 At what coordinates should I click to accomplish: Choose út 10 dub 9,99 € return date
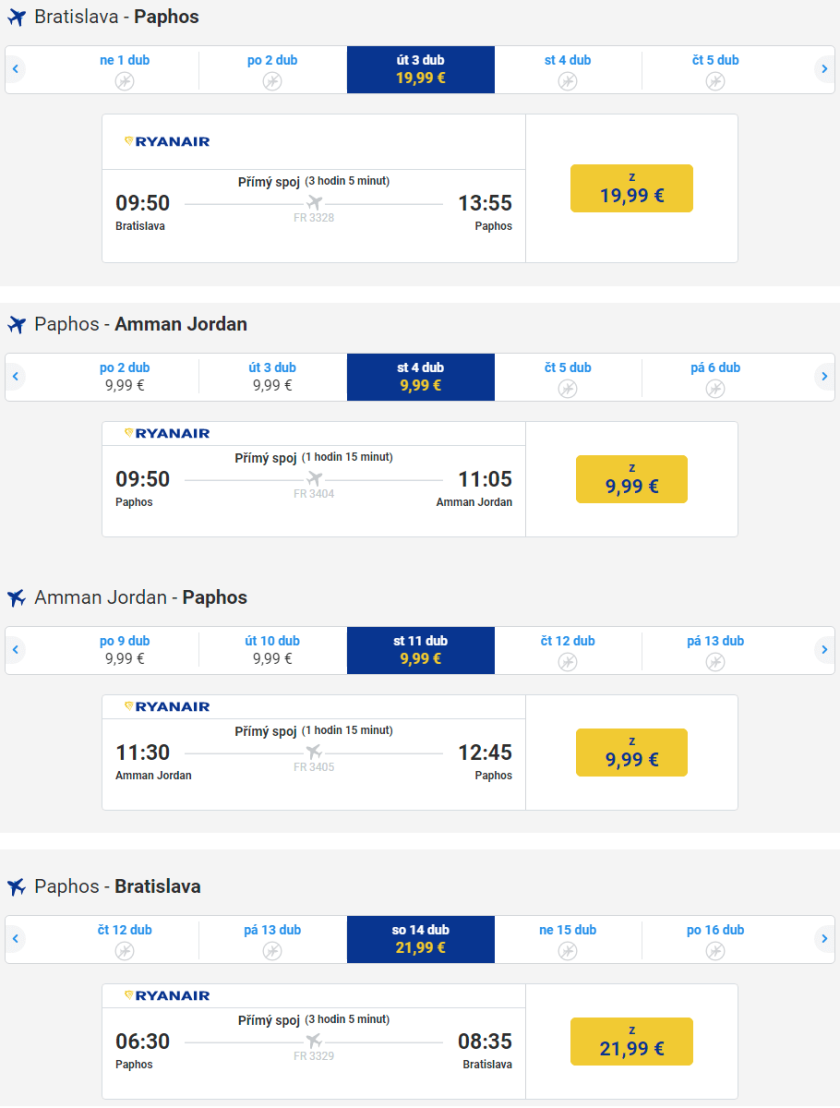pyautogui.click(x=272, y=650)
